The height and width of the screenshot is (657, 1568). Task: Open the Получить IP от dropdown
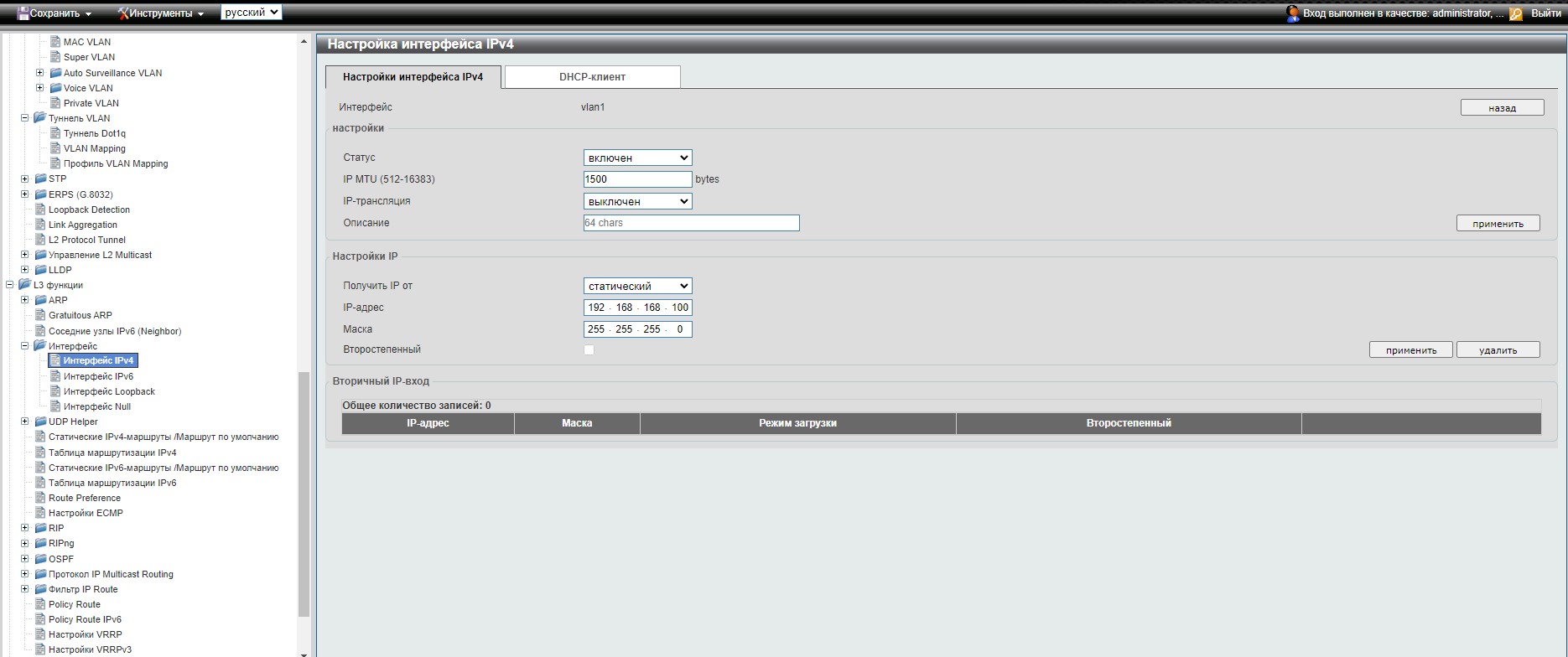tap(637, 286)
